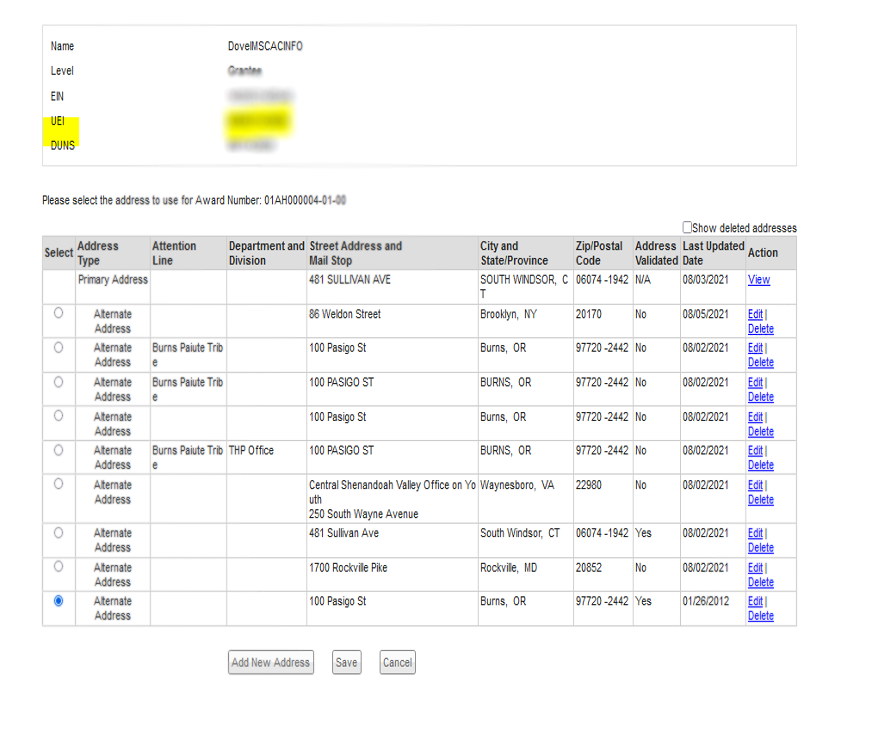View the Primary Address details

[x=758, y=280]
